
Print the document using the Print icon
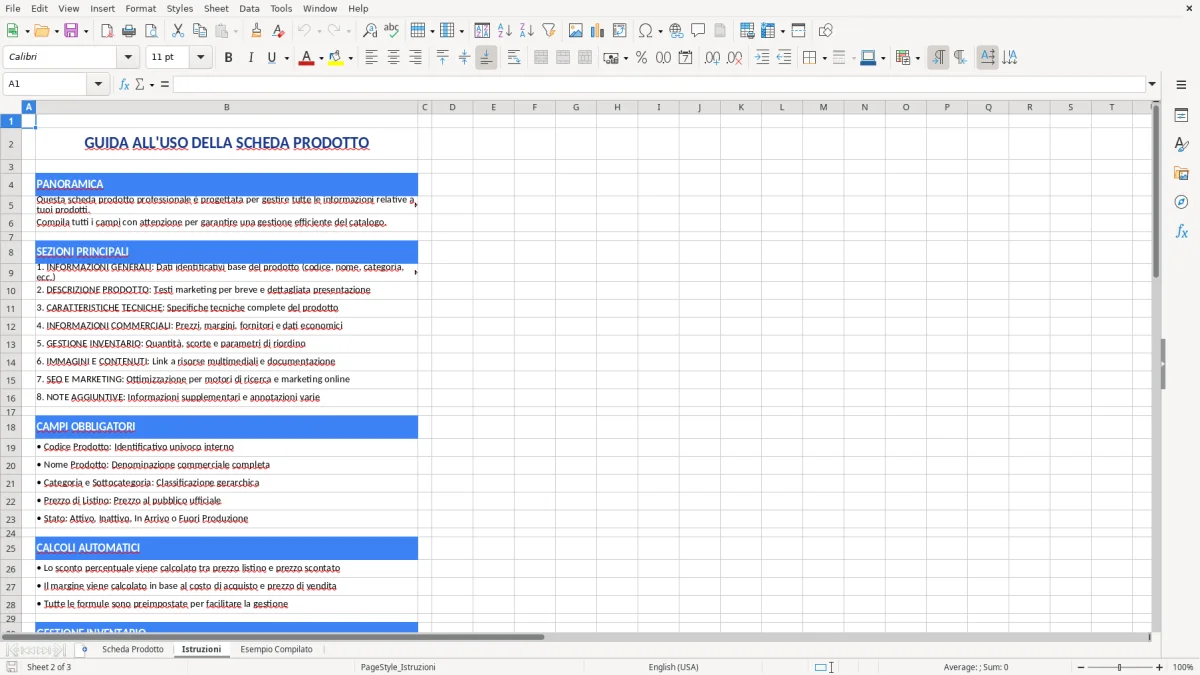[129, 31]
